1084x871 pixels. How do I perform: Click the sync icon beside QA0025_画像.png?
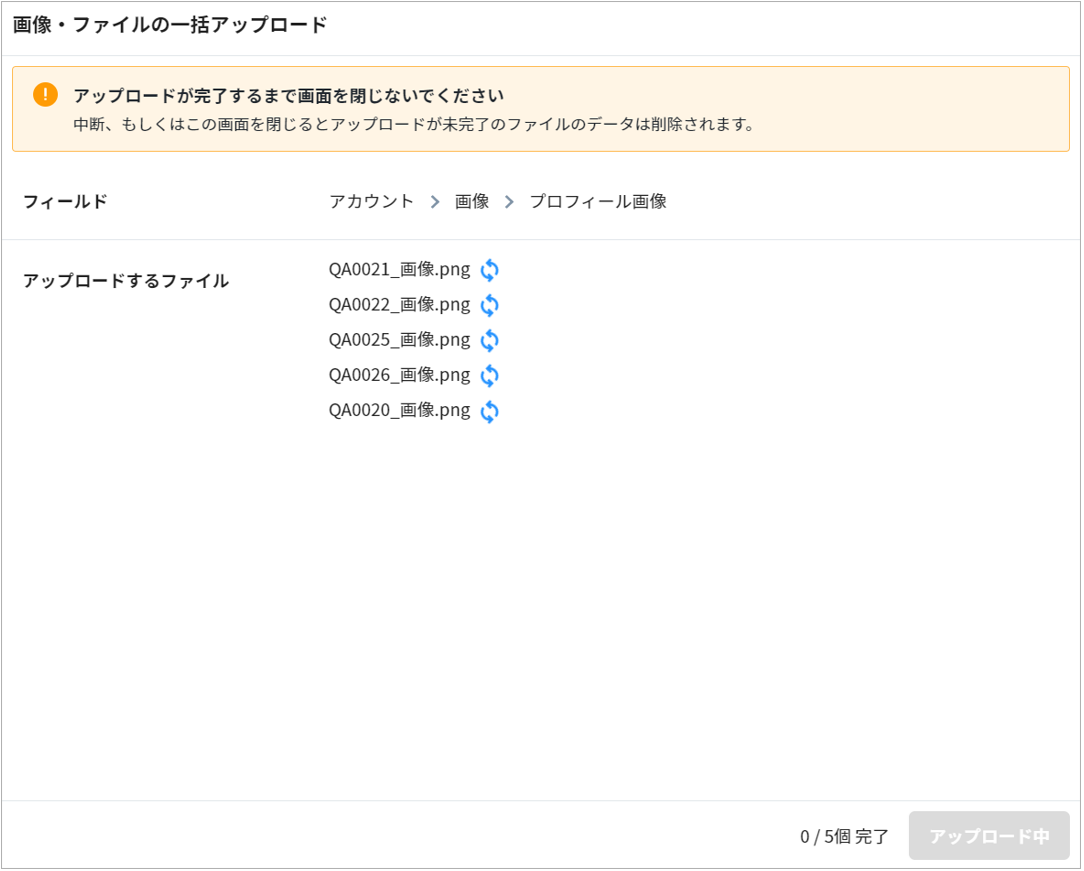489,340
